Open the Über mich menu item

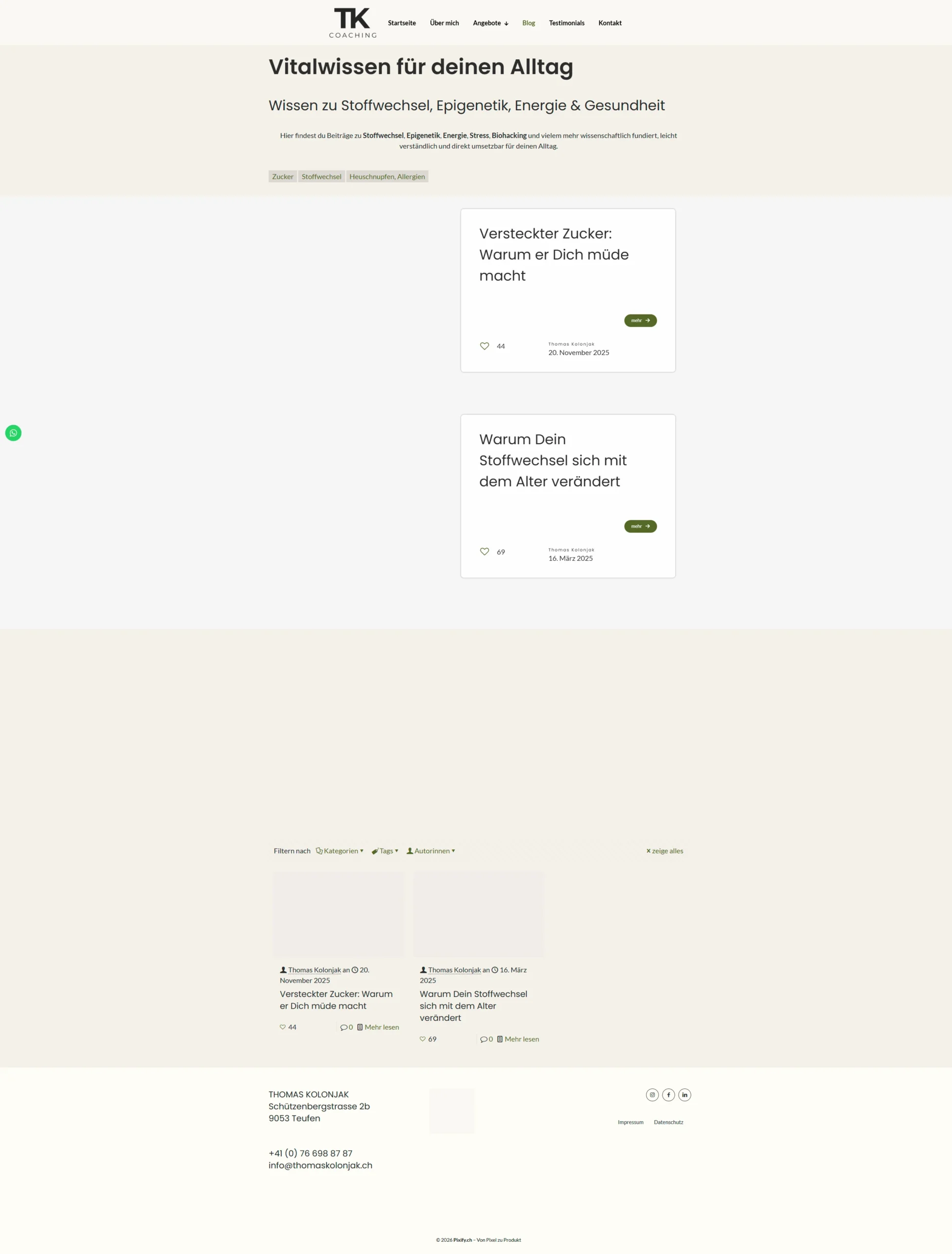tap(444, 23)
